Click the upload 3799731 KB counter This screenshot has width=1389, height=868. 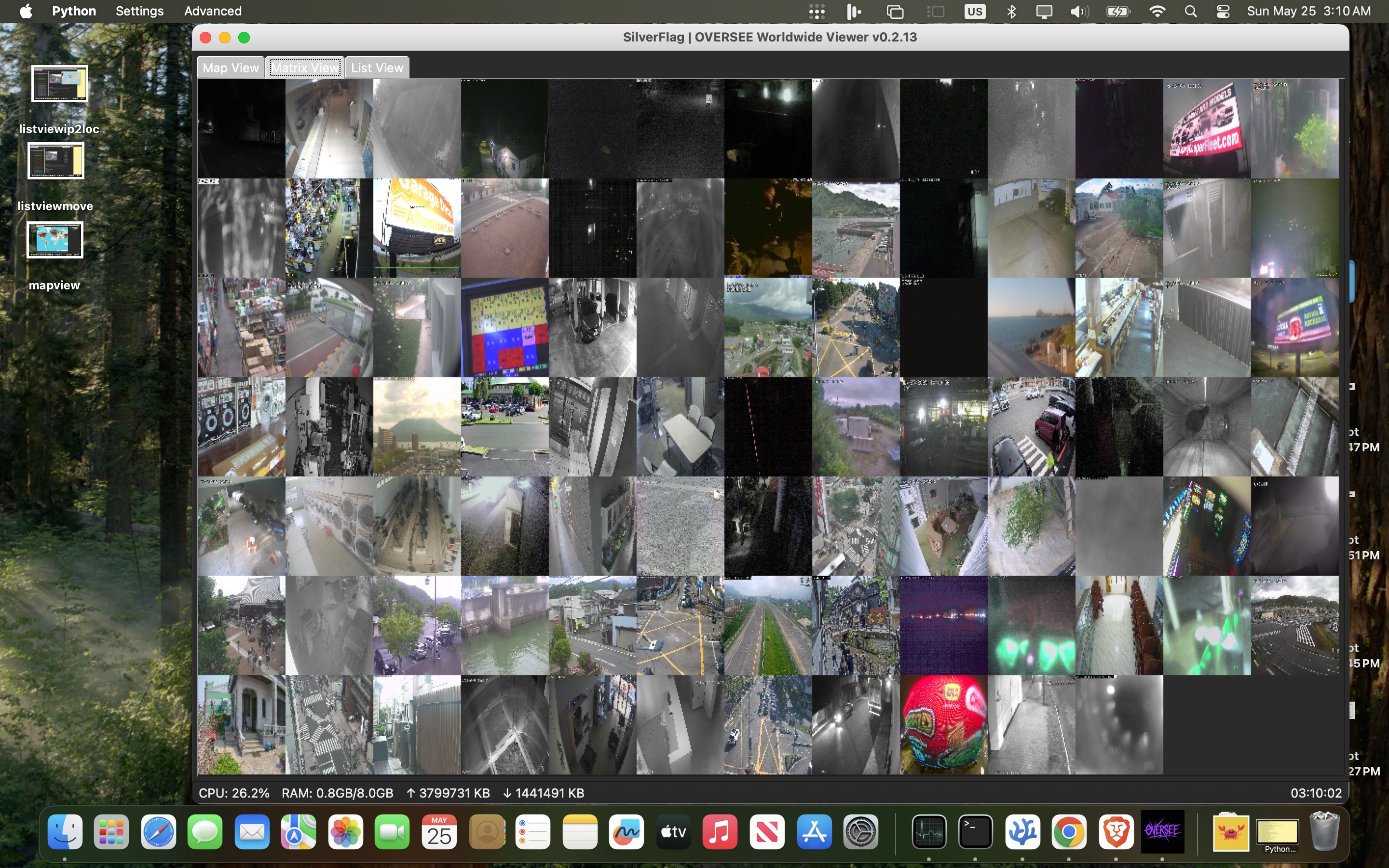448,793
